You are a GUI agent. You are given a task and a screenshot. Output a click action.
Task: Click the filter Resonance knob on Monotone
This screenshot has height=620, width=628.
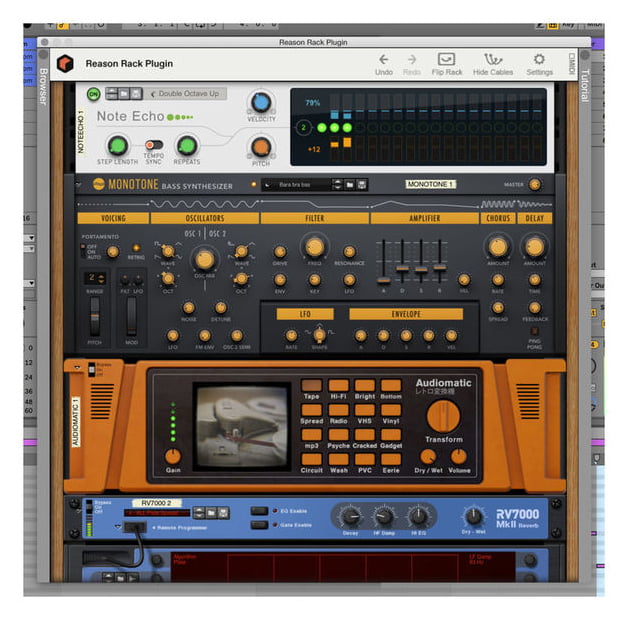point(349,252)
